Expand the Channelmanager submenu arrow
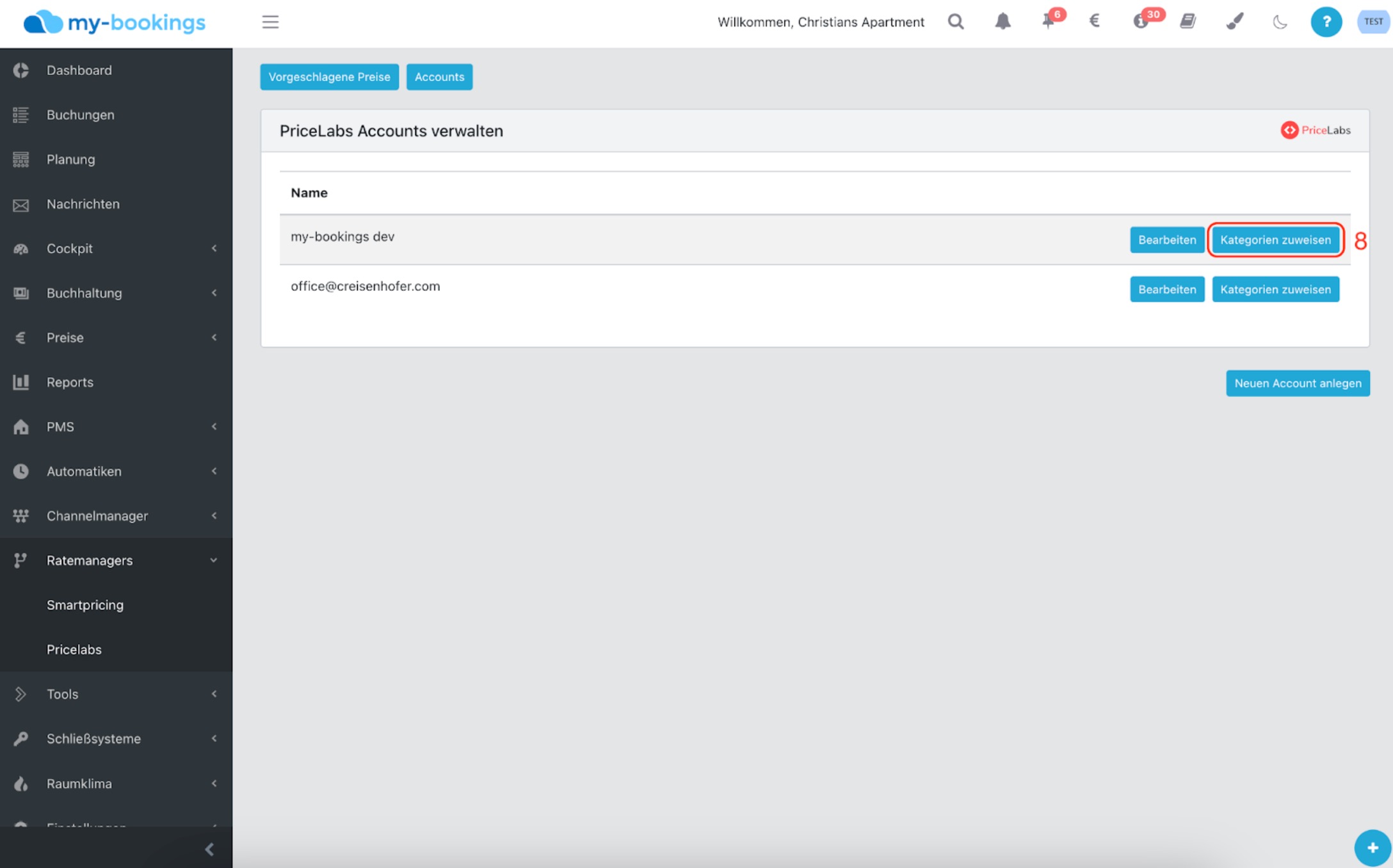This screenshot has width=1393, height=868. coord(214,516)
